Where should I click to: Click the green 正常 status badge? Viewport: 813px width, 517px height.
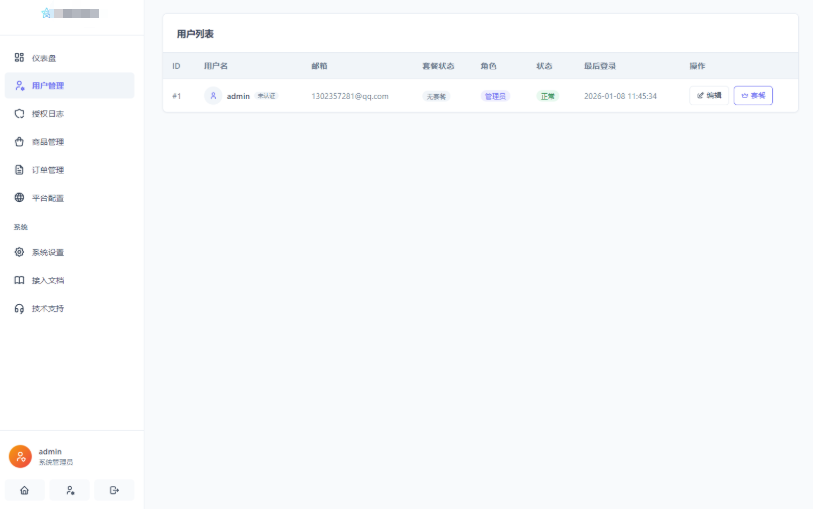coord(548,96)
